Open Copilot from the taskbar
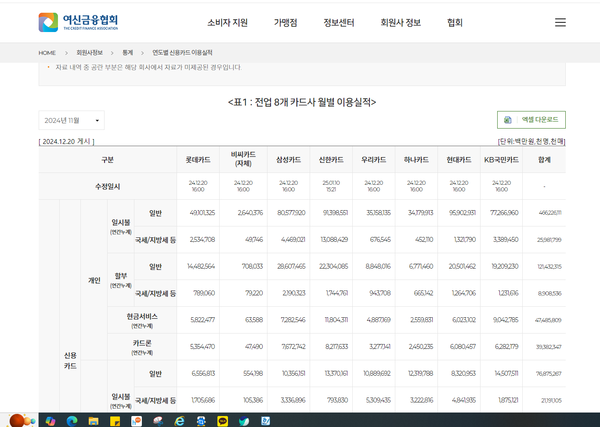Viewport: 600px width, 427px height. point(50,421)
